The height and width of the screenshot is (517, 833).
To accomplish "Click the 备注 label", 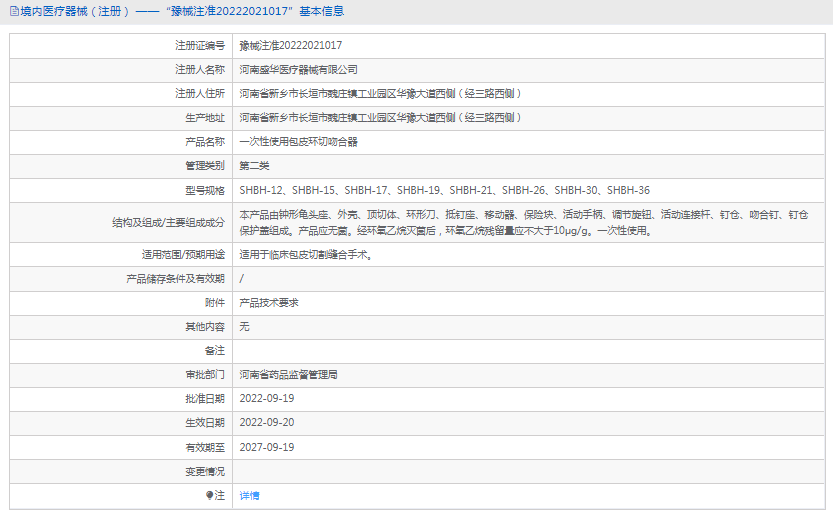I will [x=215, y=351].
